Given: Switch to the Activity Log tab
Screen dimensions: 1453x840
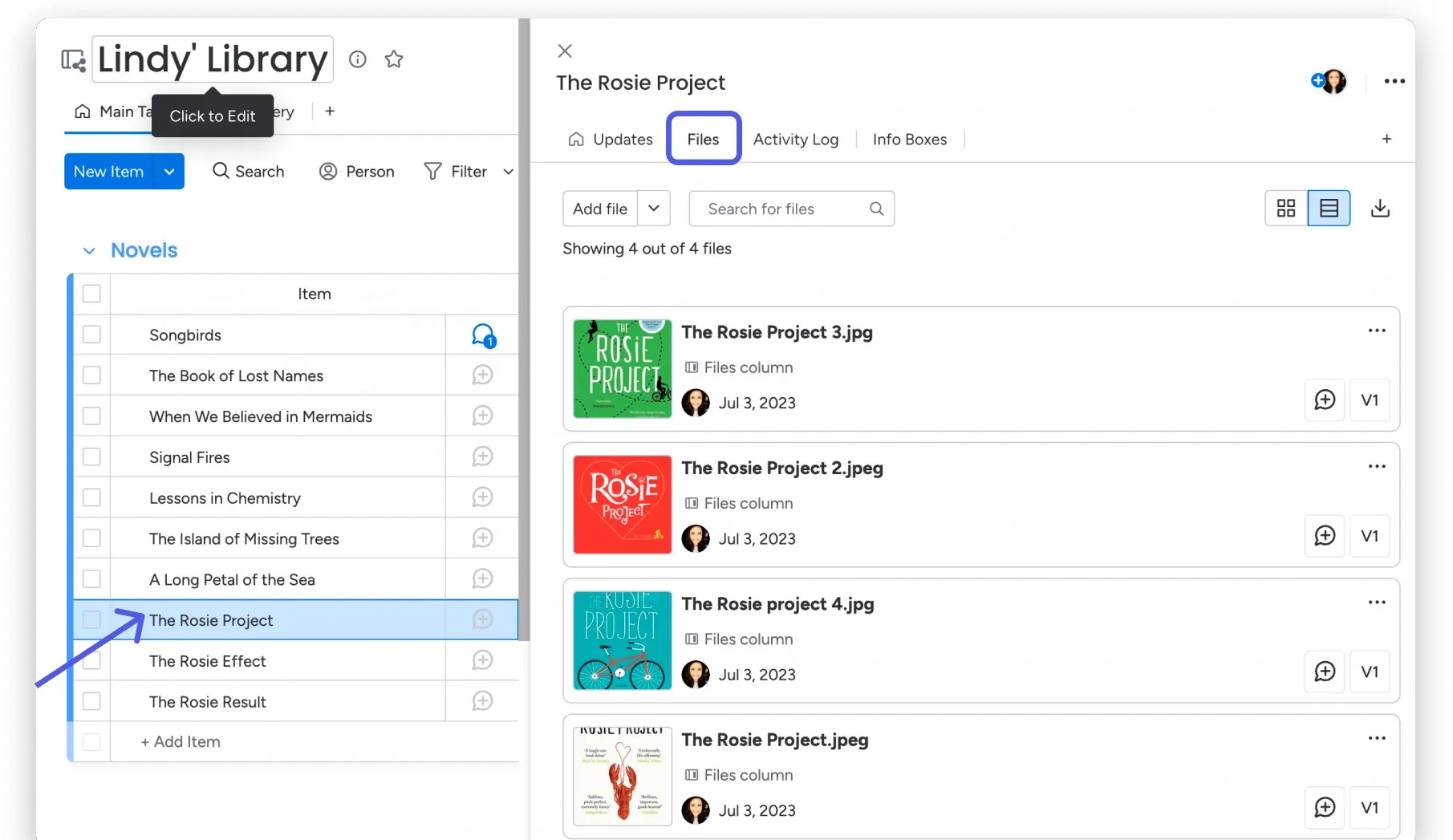Looking at the screenshot, I should (x=796, y=140).
